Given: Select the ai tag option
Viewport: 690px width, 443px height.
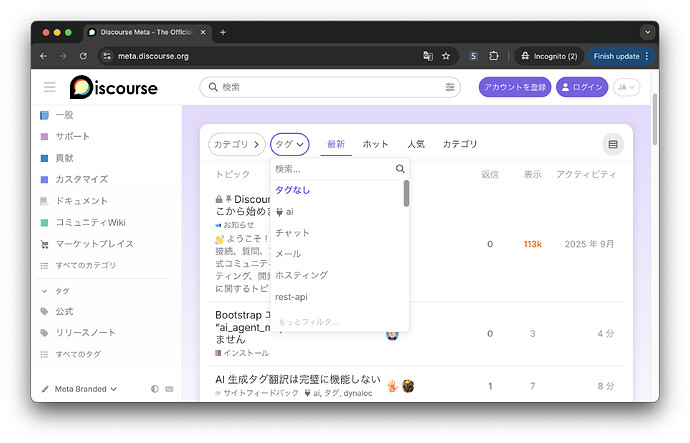Looking at the screenshot, I should point(337,212).
